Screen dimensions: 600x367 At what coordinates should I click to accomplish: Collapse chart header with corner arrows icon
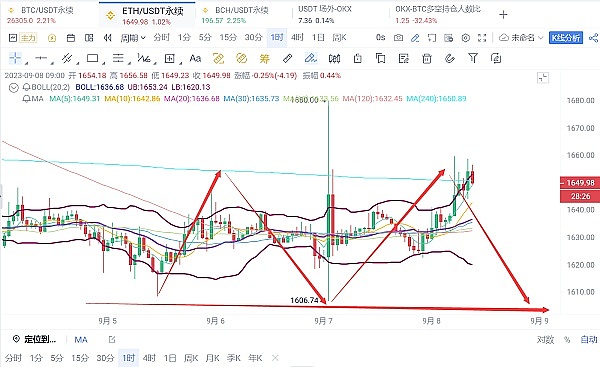tap(543, 78)
